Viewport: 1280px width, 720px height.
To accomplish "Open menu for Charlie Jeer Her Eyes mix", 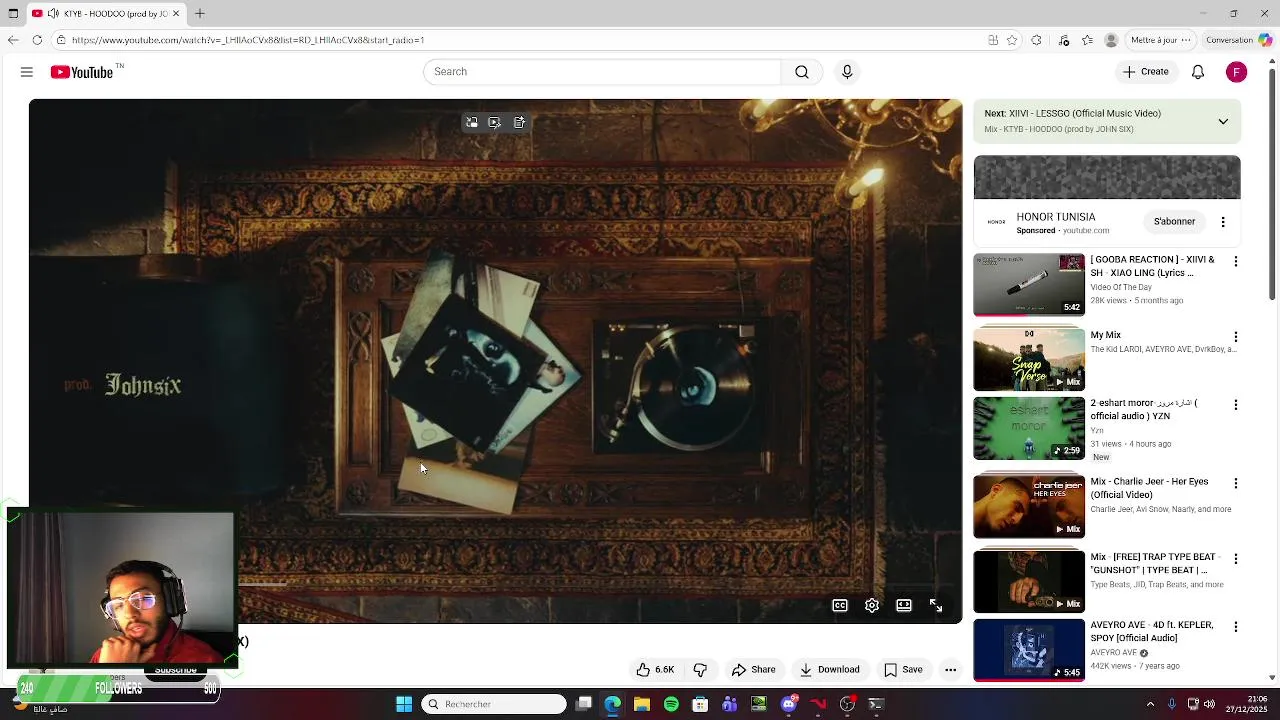I will [1236, 483].
